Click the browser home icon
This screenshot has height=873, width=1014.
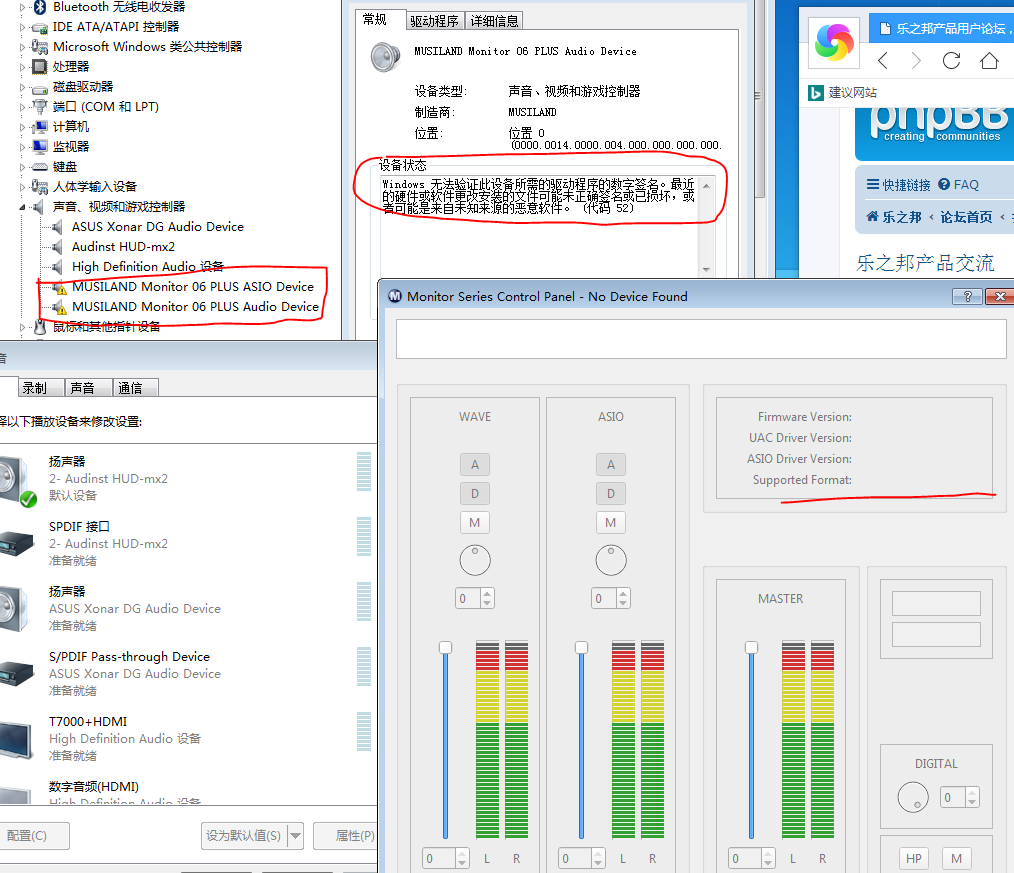989,61
